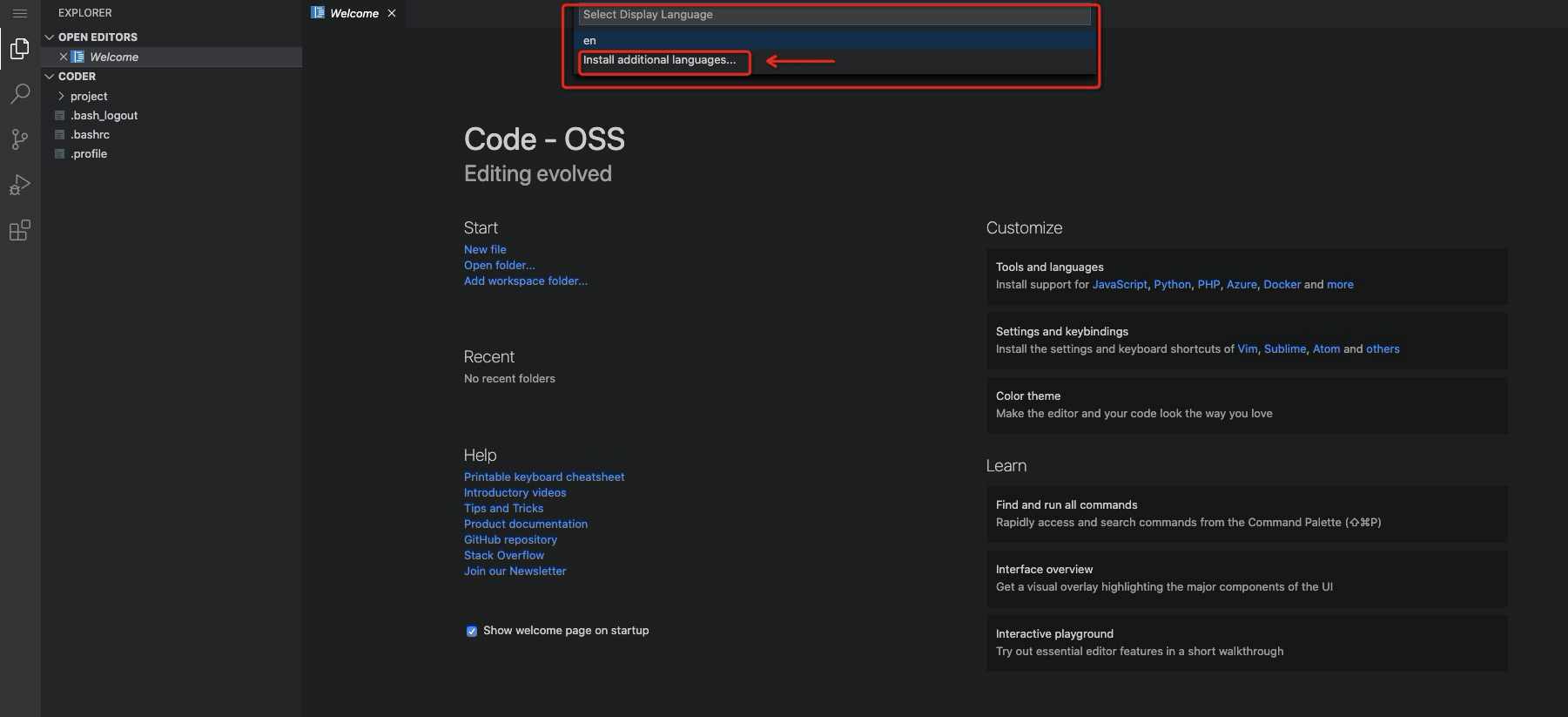Click the Welcome tab file icon

click(318, 13)
